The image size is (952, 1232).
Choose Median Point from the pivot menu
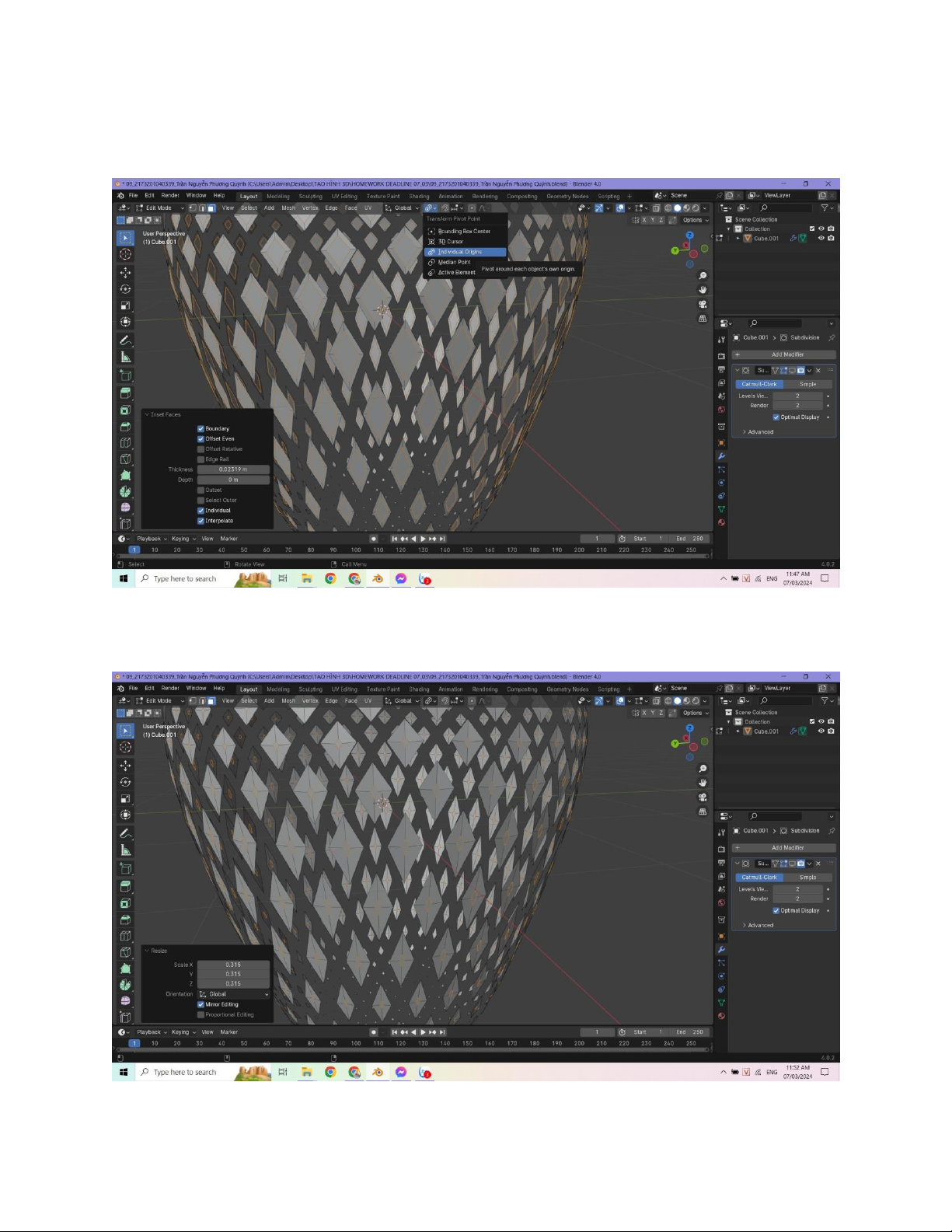coord(454,262)
